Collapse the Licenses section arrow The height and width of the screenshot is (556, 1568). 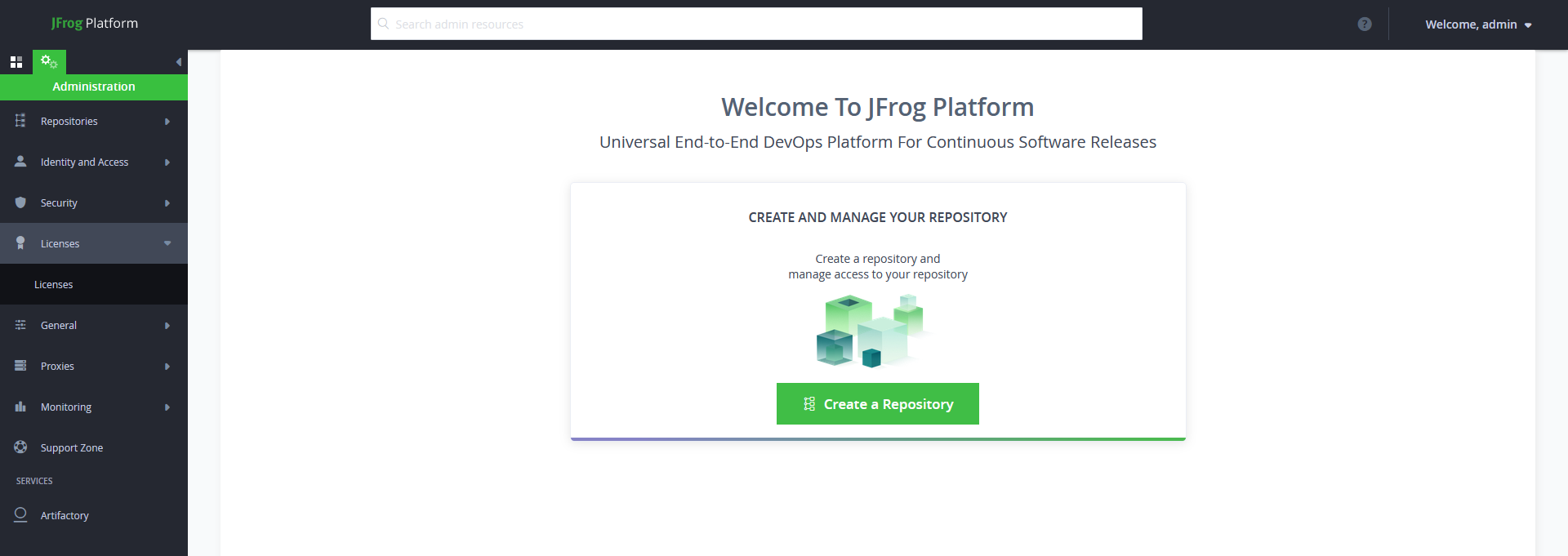(x=167, y=243)
